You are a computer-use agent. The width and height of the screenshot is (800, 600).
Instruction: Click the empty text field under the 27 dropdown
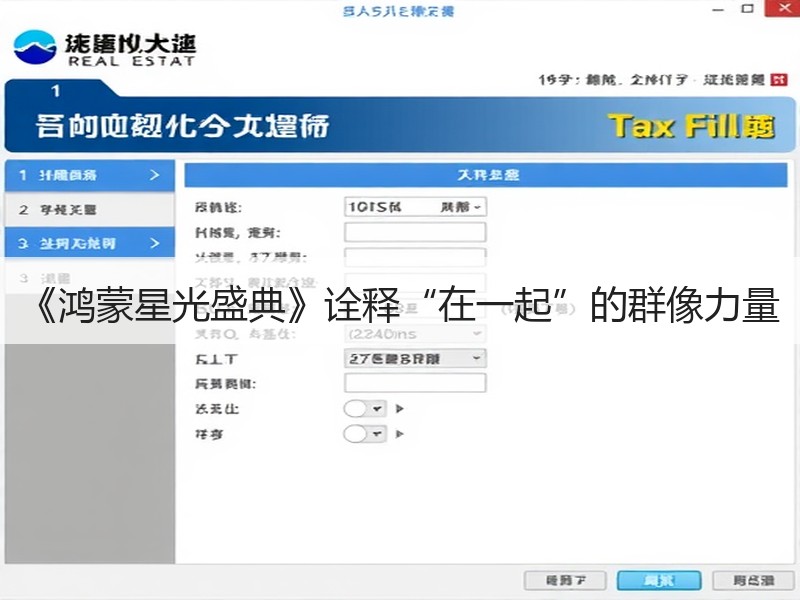pos(415,383)
